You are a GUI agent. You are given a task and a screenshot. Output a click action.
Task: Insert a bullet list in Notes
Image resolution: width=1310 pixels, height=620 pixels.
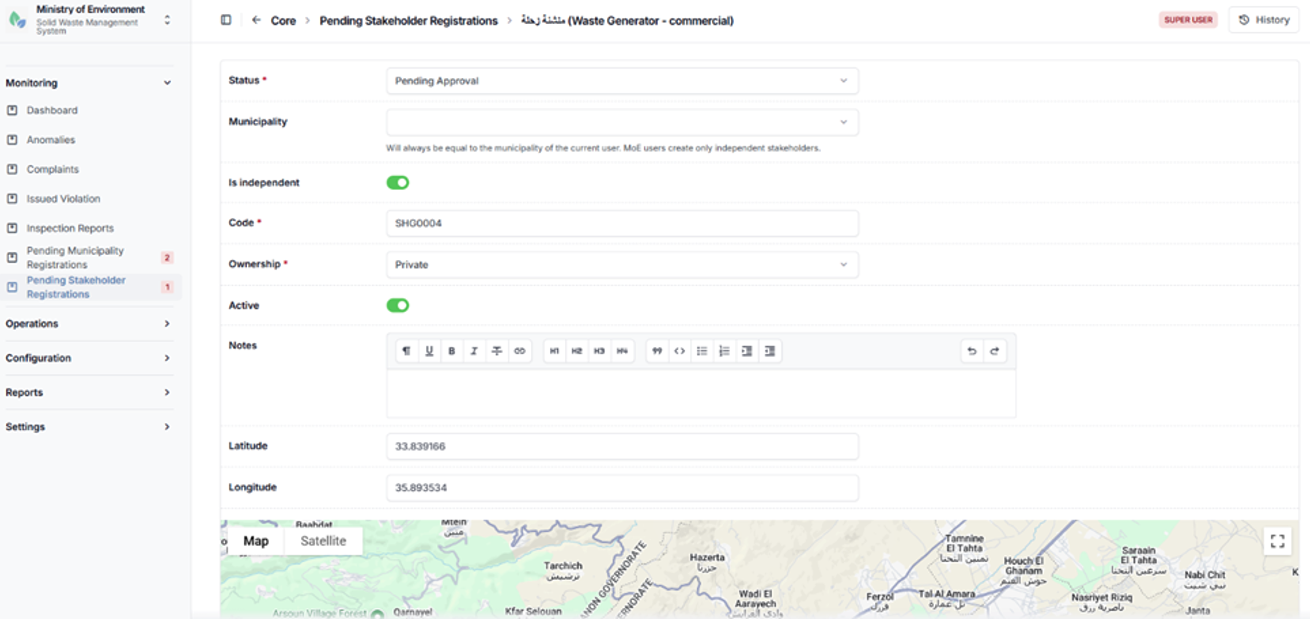coord(702,351)
